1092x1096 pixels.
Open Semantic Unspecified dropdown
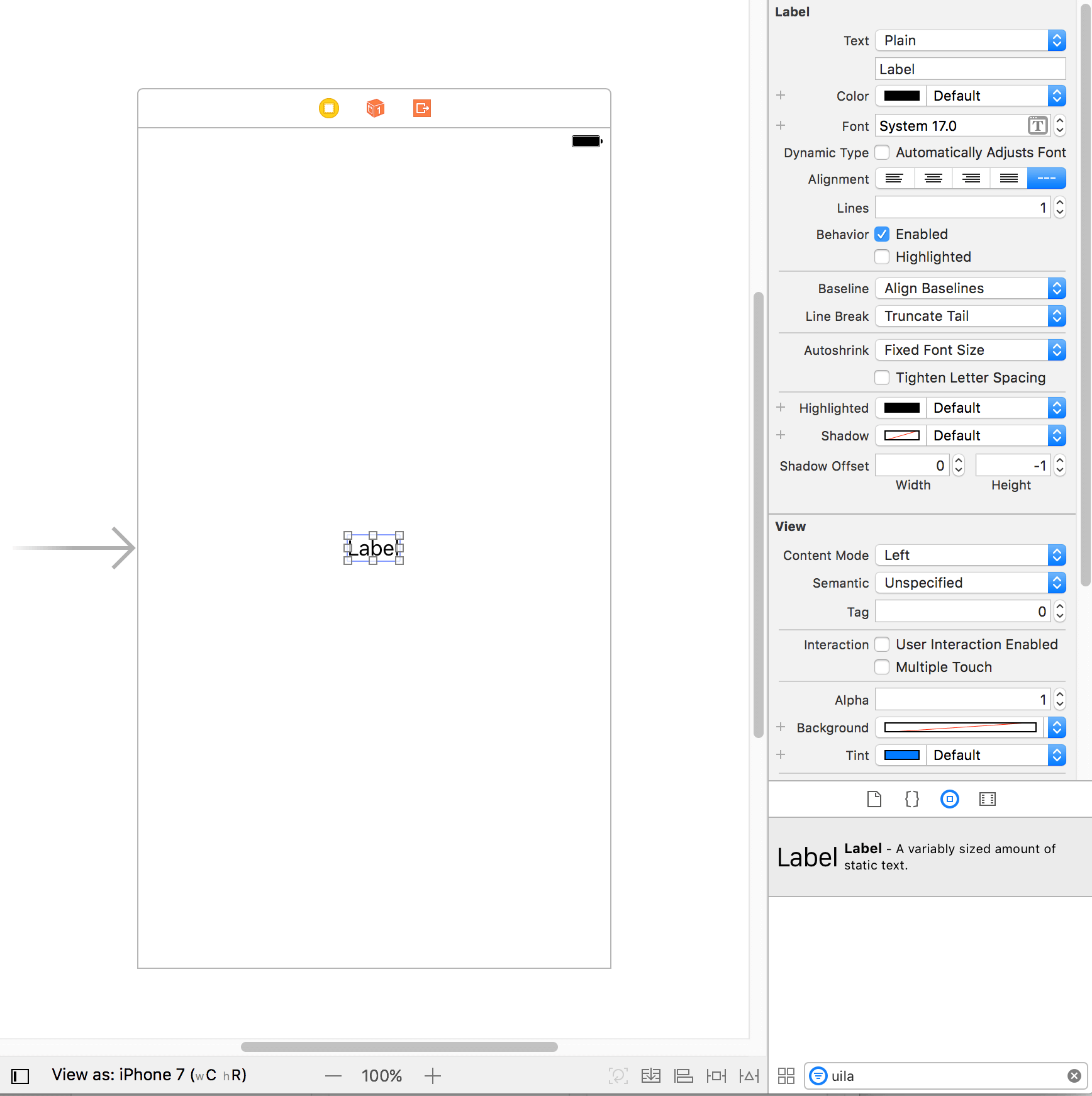point(971,583)
